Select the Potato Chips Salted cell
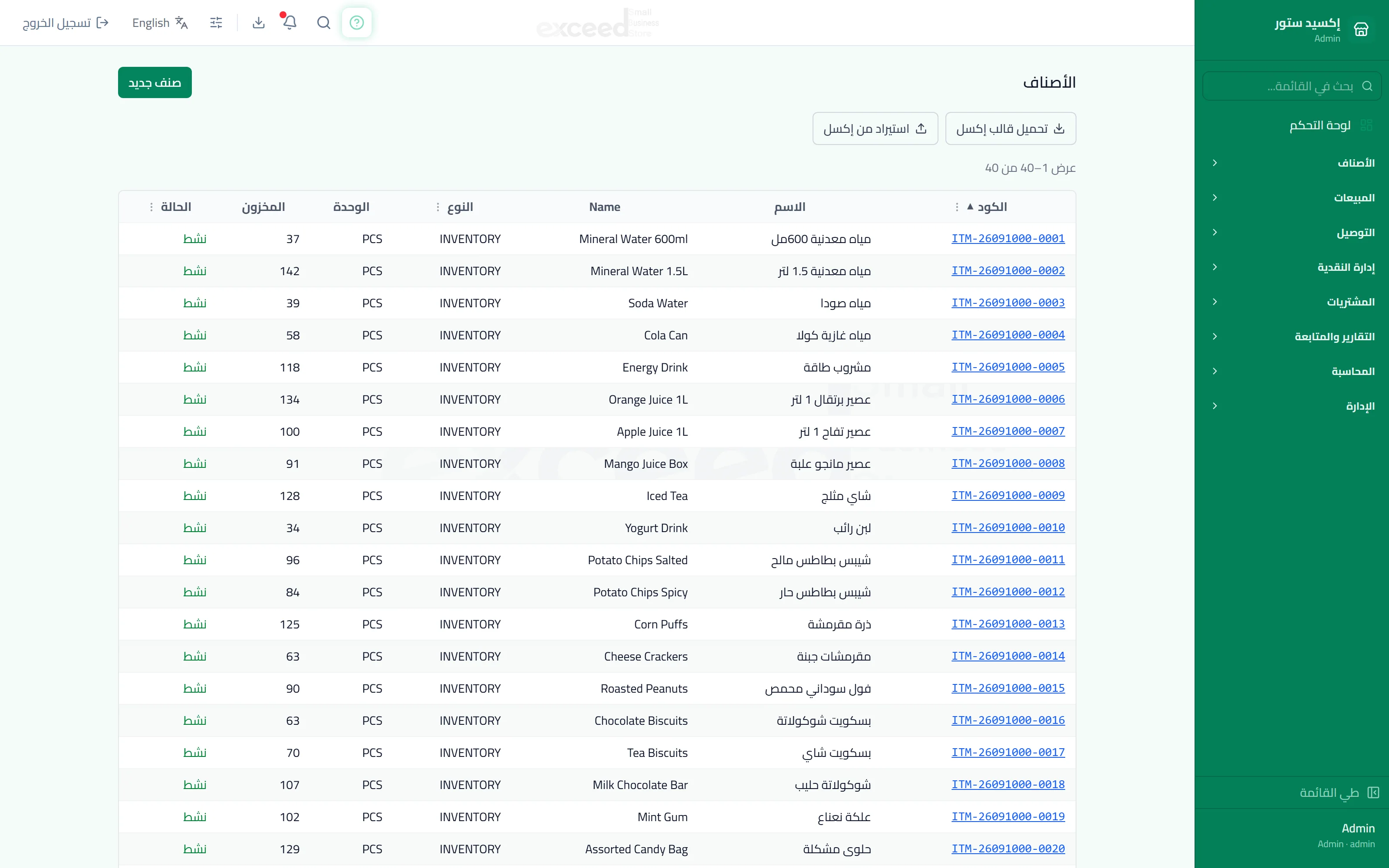The width and height of the screenshot is (1389, 868). [x=638, y=560]
